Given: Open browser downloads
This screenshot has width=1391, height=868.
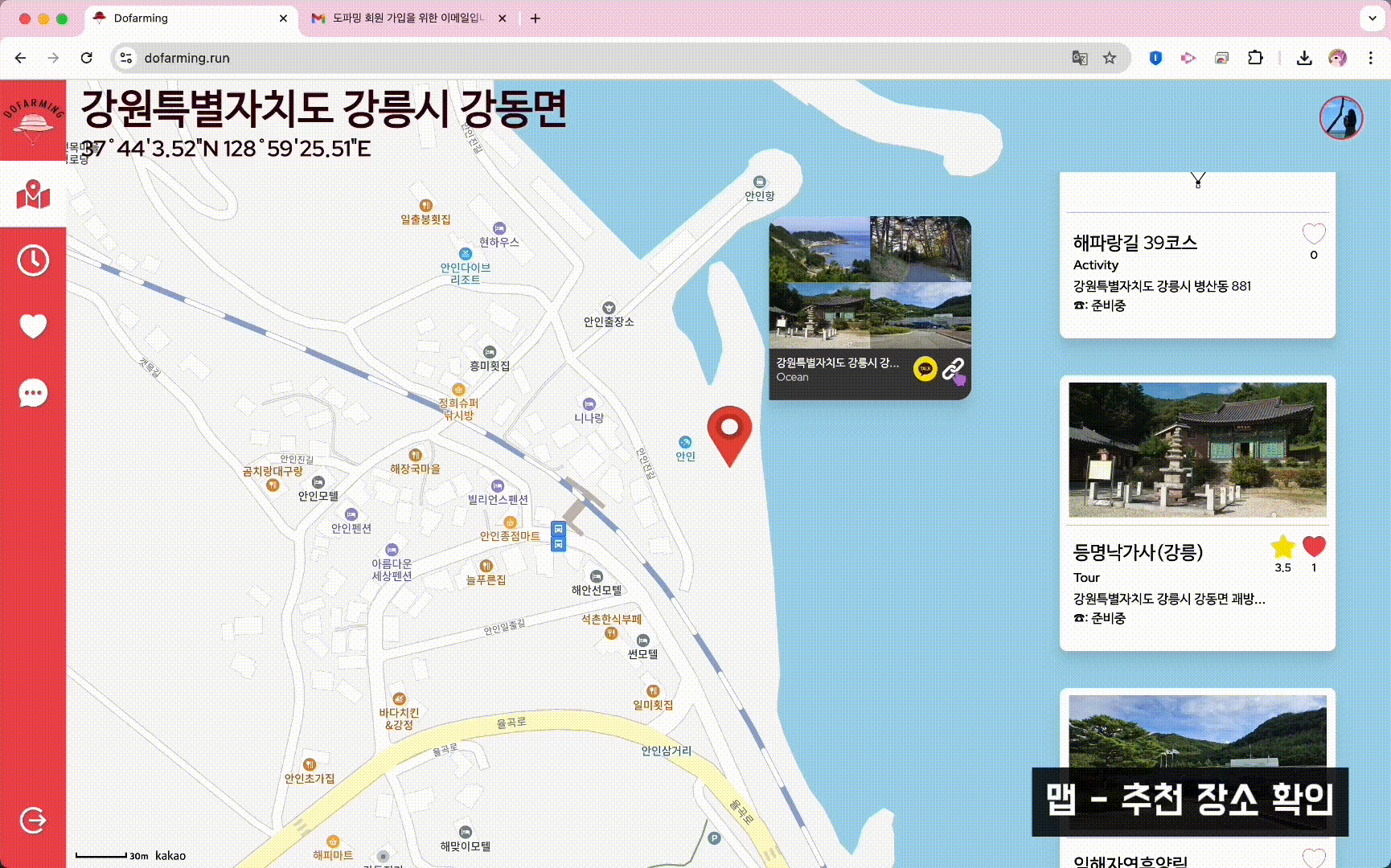Looking at the screenshot, I should pos(1304,58).
